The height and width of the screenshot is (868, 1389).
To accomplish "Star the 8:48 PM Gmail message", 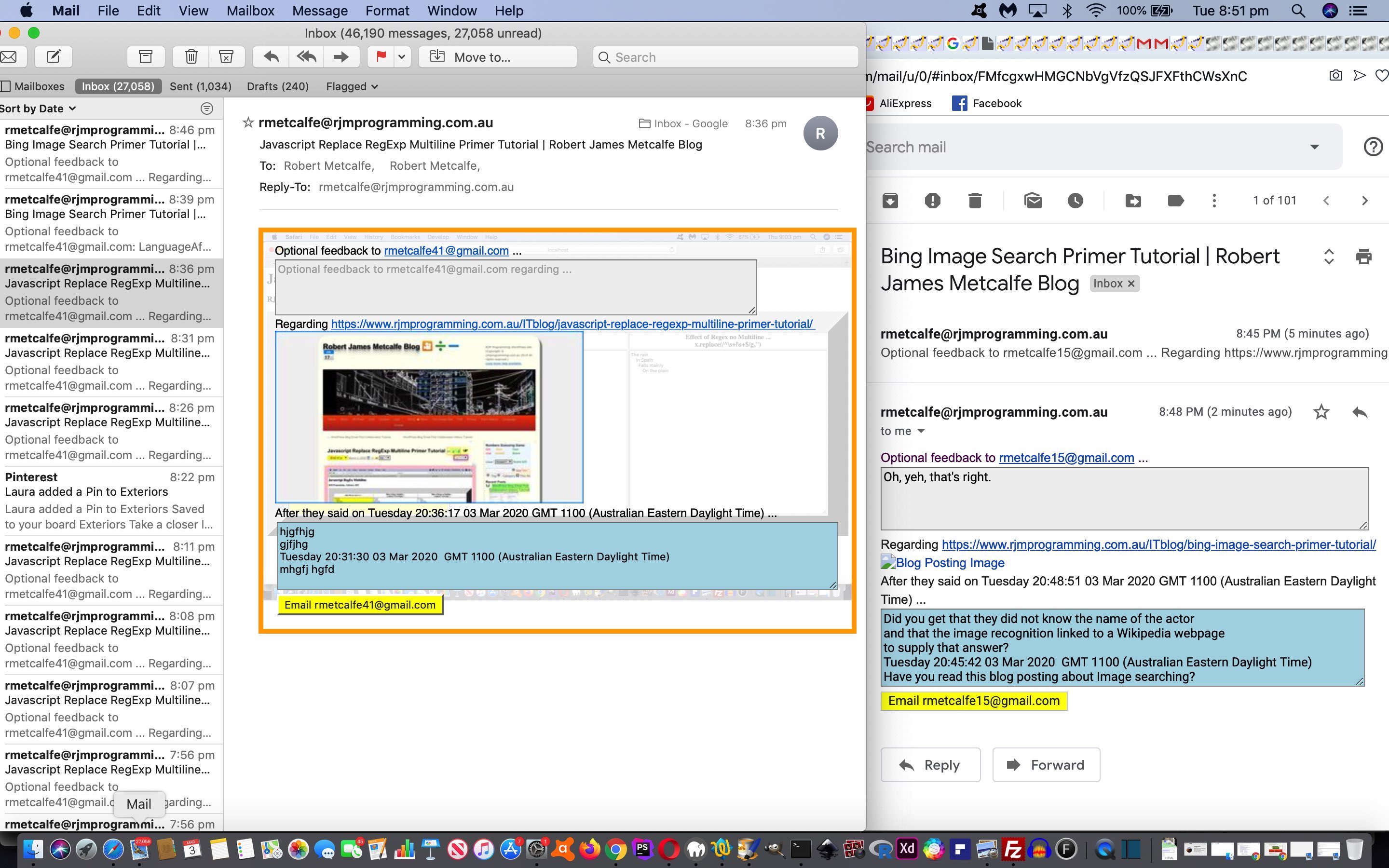I will click(1321, 412).
